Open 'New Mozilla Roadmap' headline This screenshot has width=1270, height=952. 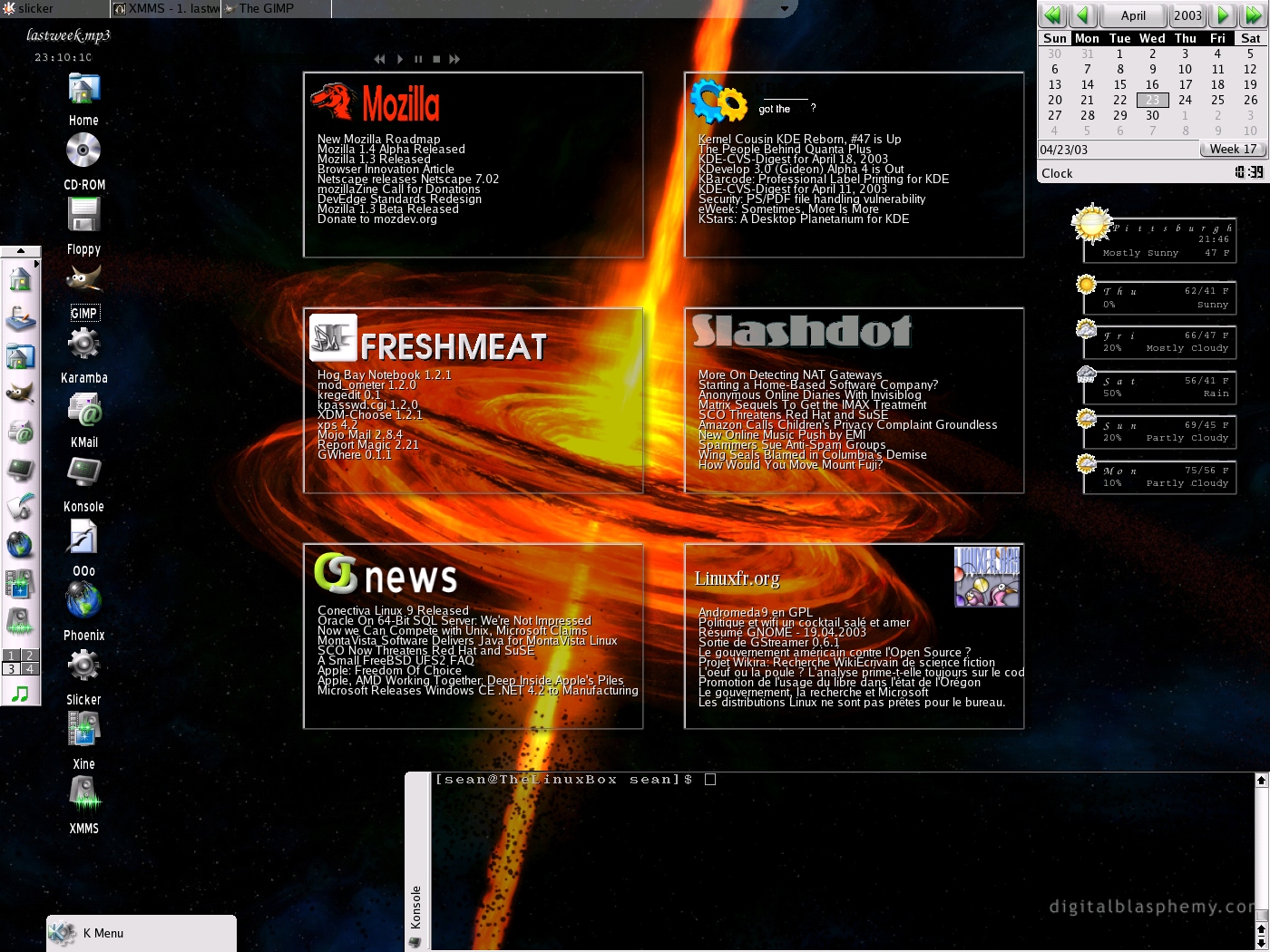coord(378,139)
